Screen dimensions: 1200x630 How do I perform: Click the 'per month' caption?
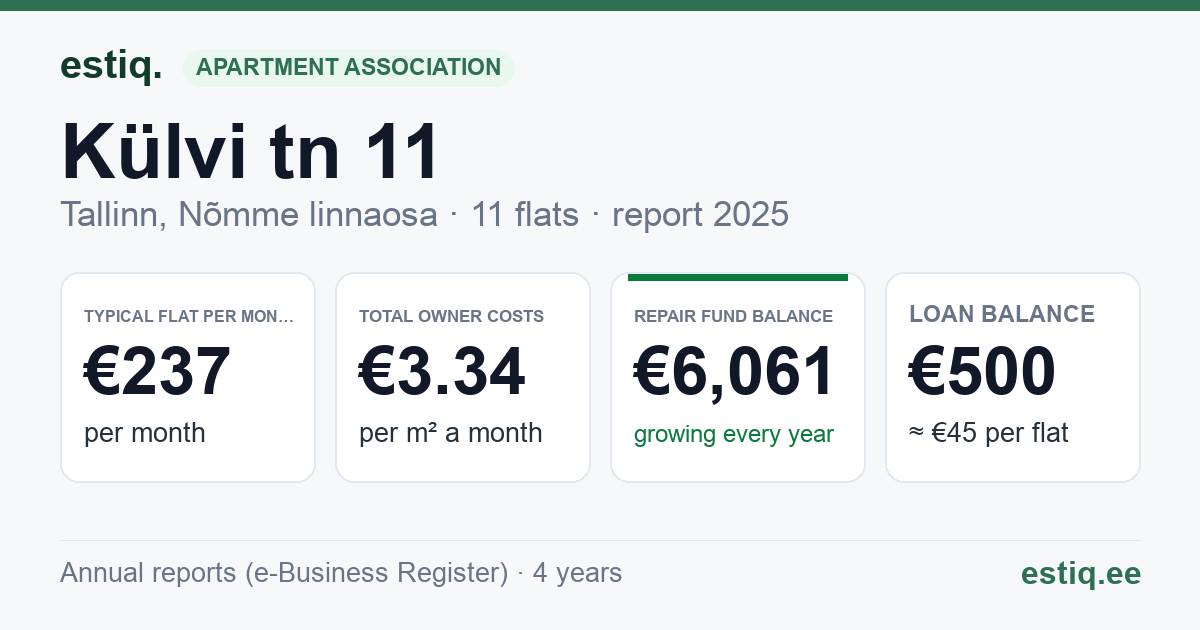[145, 433]
